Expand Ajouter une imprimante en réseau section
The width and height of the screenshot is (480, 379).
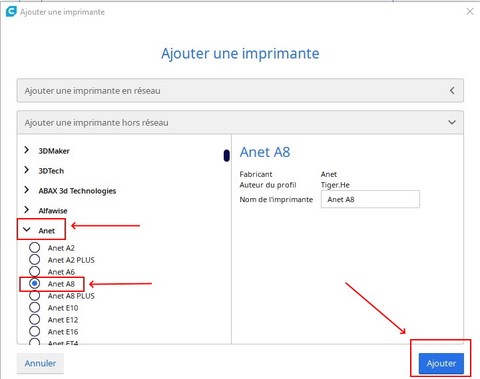(x=240, y=91)
